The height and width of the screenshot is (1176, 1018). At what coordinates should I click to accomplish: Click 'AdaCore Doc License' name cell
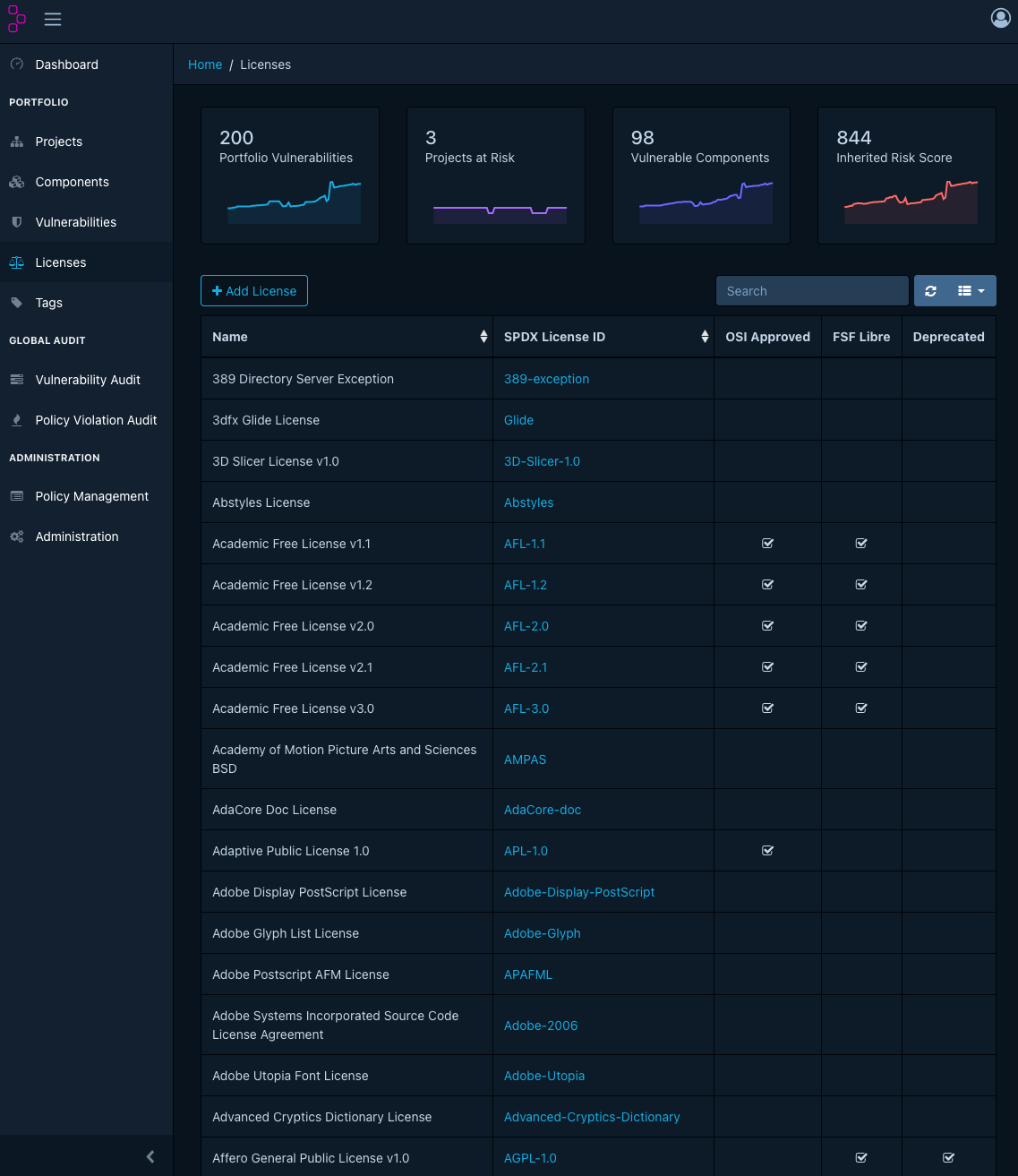point(347,810)
